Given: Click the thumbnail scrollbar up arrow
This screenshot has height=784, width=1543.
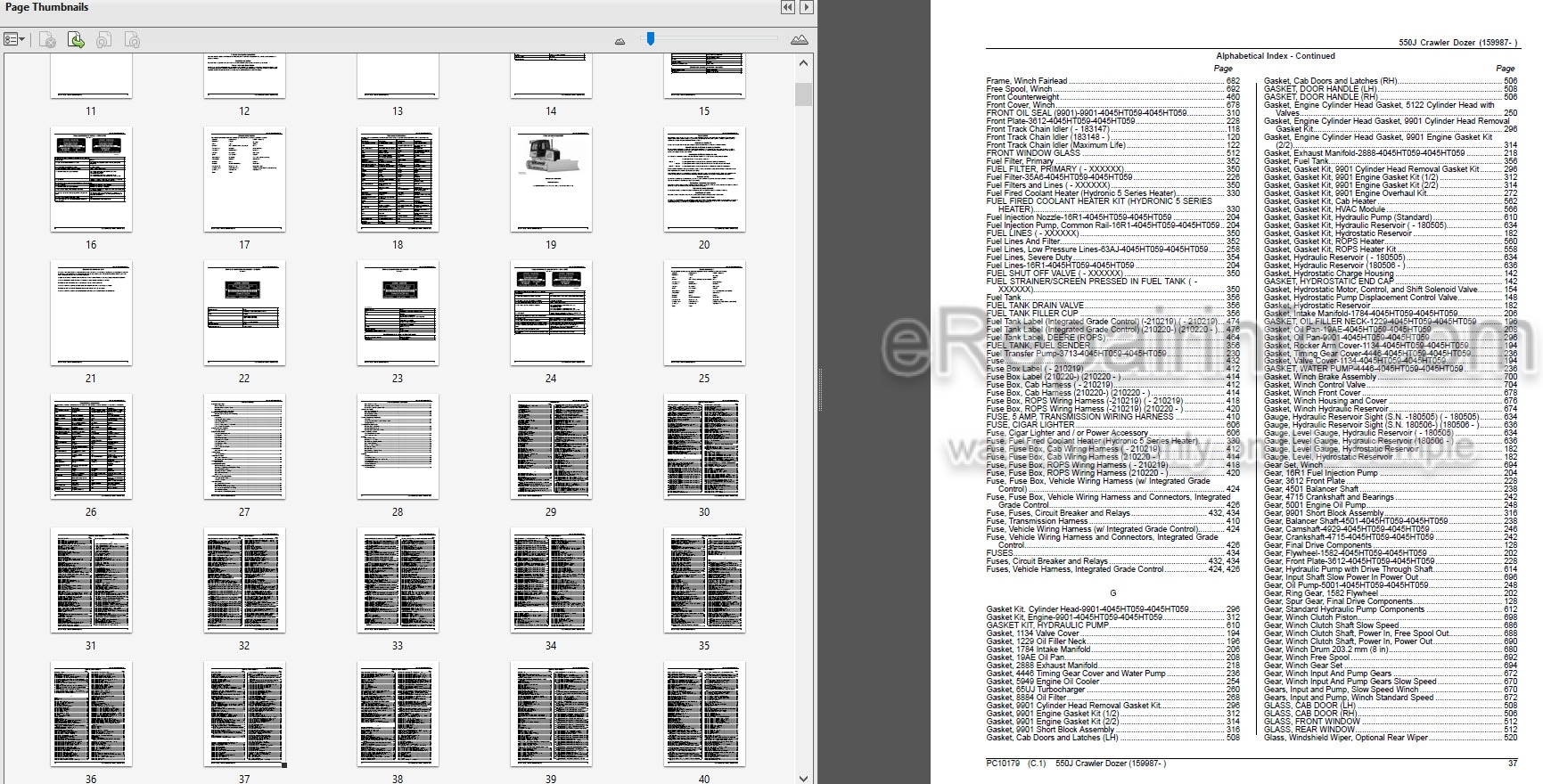Looking at the screenshot, I should point(804,64).
